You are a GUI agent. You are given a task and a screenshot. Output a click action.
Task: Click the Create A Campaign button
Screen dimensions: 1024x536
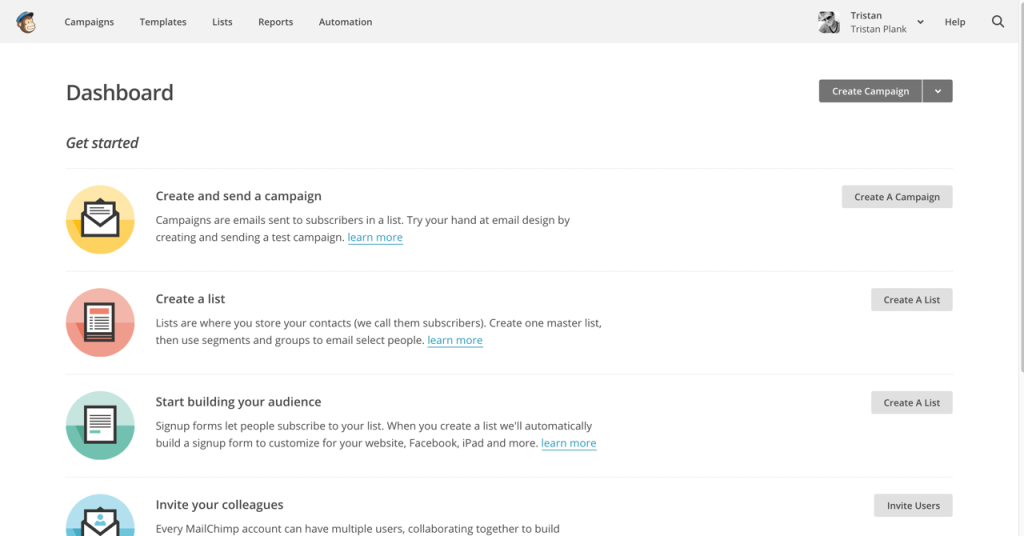pos(897,197)
